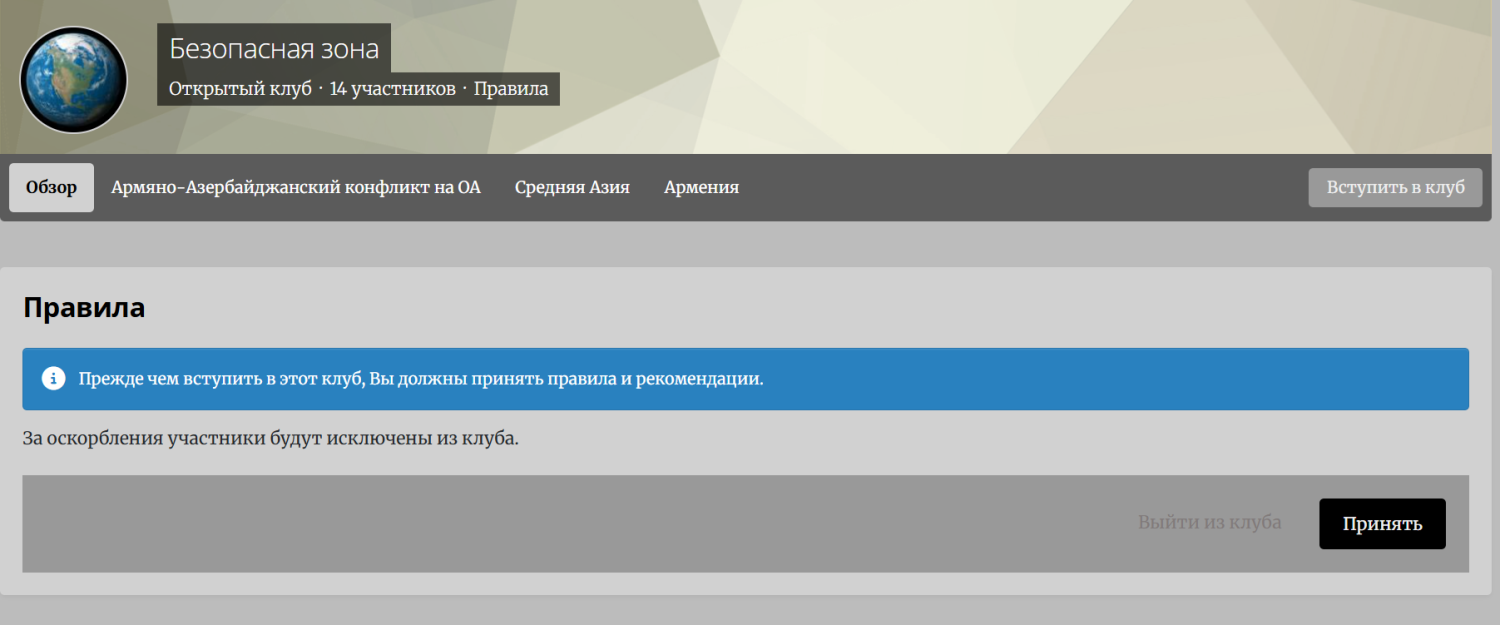The image size is (1500, 625).
Task: Go to the Армения tab
Action: pyautogui.click(x=701, y=188)
